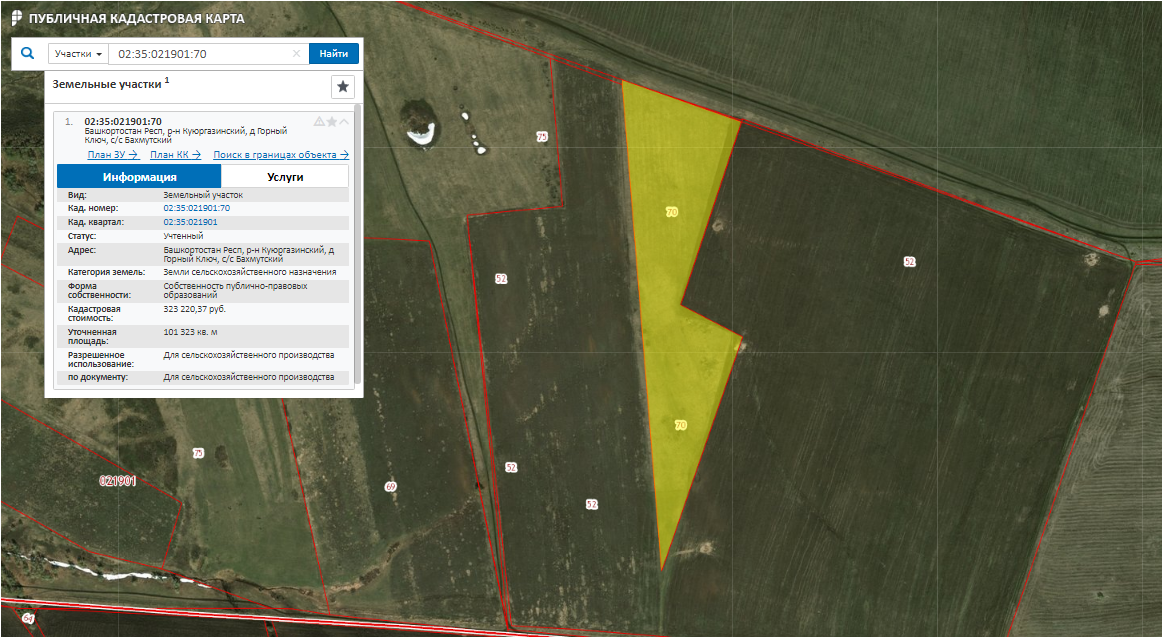Open the План ЗУ link
The height and width of the screenshot is (638, 1163).
point(112,155)
